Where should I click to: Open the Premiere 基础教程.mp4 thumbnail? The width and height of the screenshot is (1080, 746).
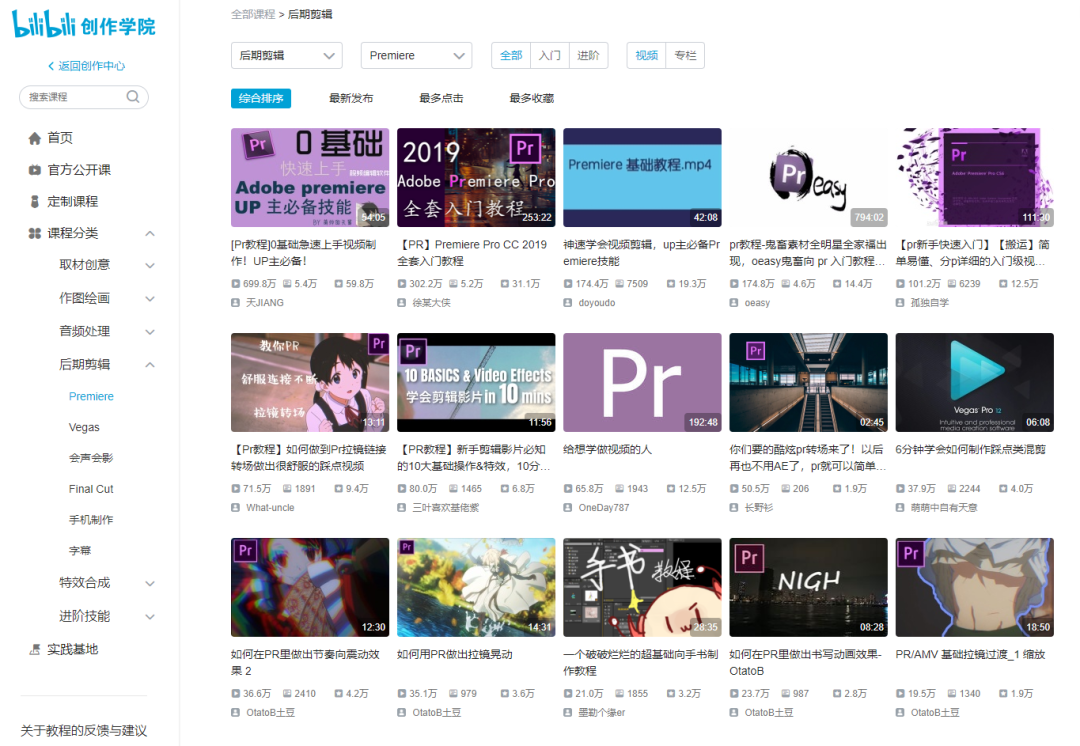click(x=643, y=178)
